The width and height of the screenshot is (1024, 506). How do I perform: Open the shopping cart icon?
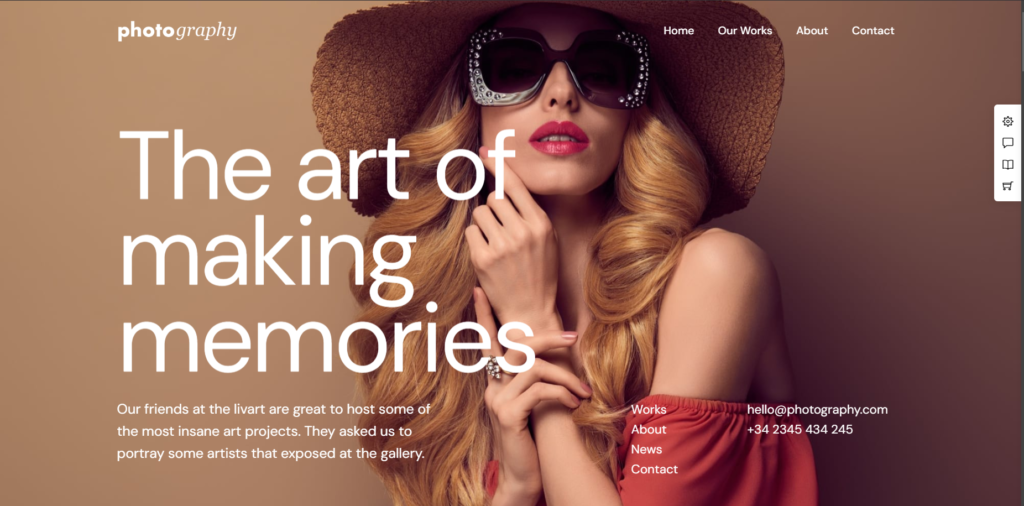(1008, 186)
